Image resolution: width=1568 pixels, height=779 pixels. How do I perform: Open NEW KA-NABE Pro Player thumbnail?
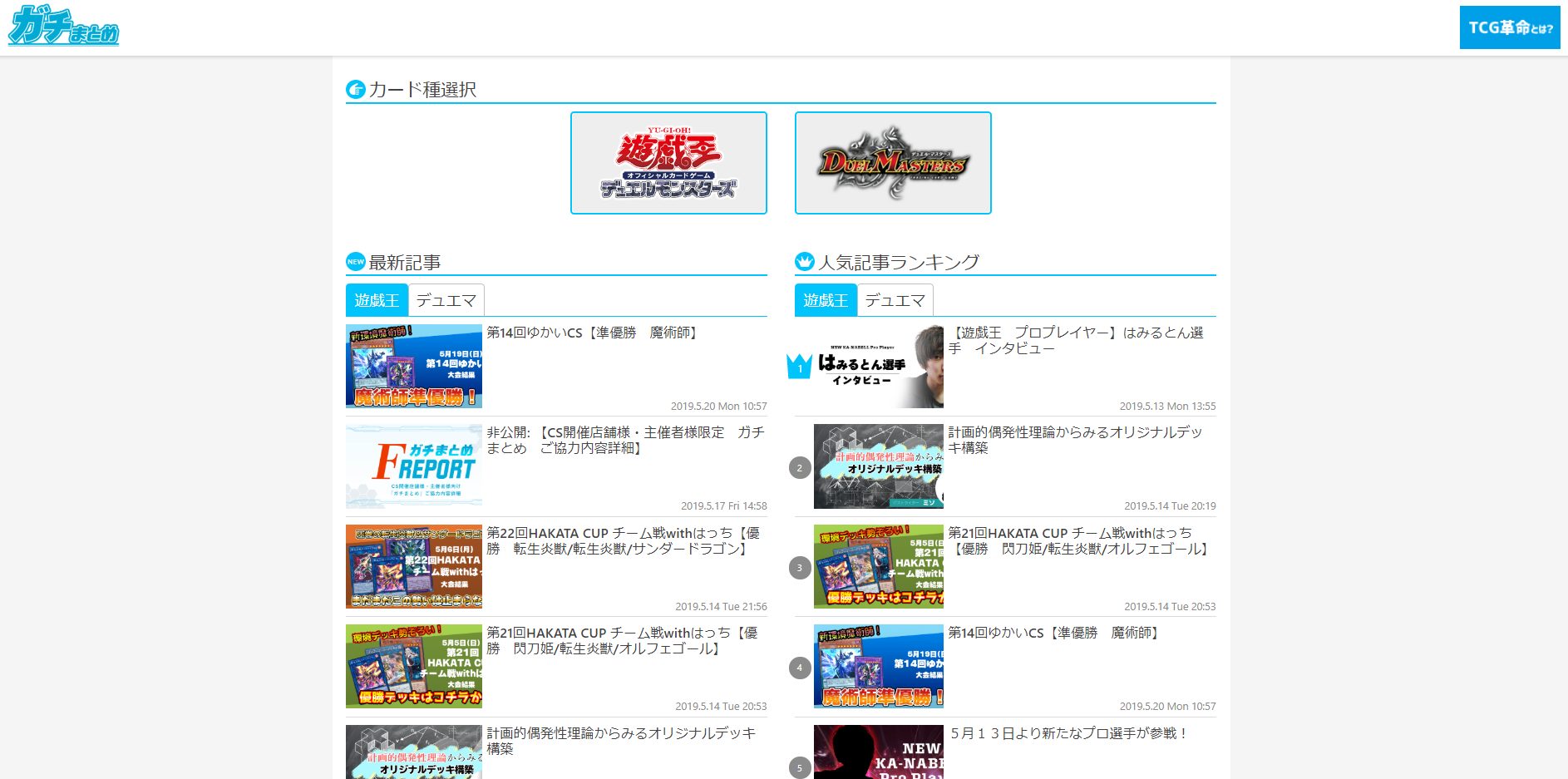click(x=879, y=752)
